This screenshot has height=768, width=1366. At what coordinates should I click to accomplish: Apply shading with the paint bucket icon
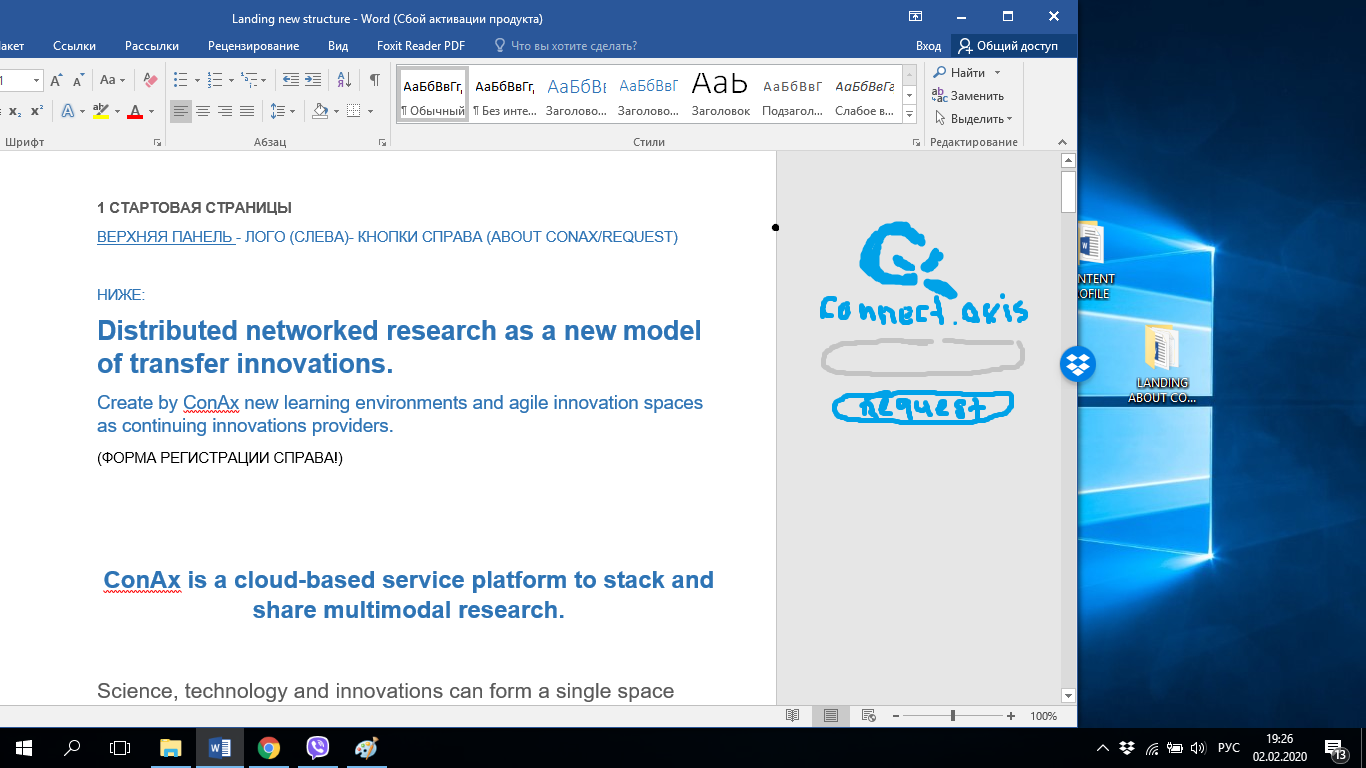click(320, 111)
